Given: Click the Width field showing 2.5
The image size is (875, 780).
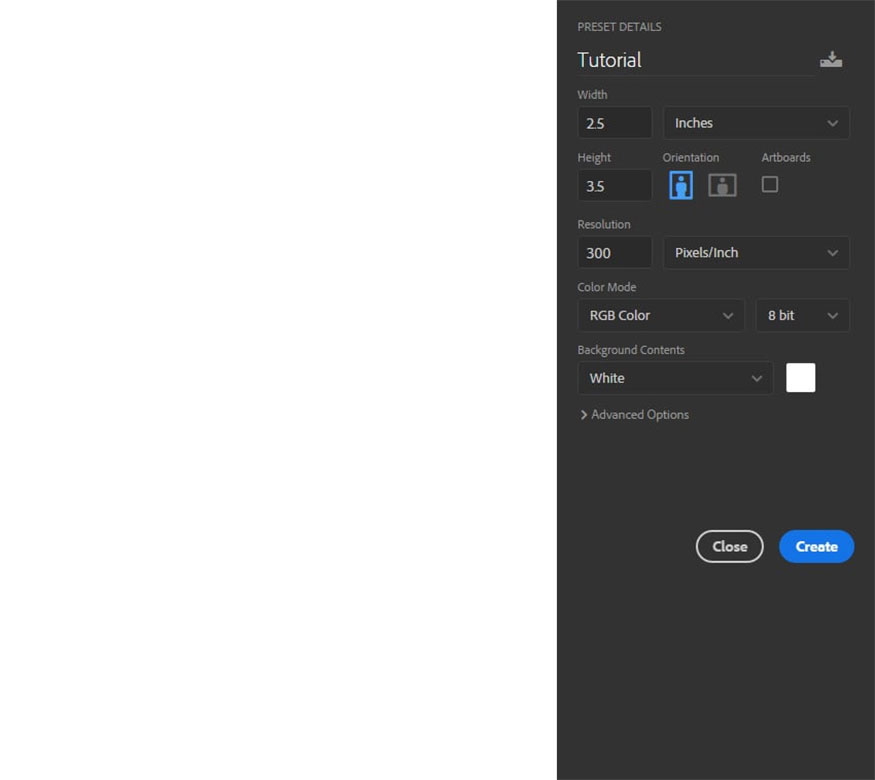Looking at the screenshot, I should [x=614, y=123].
